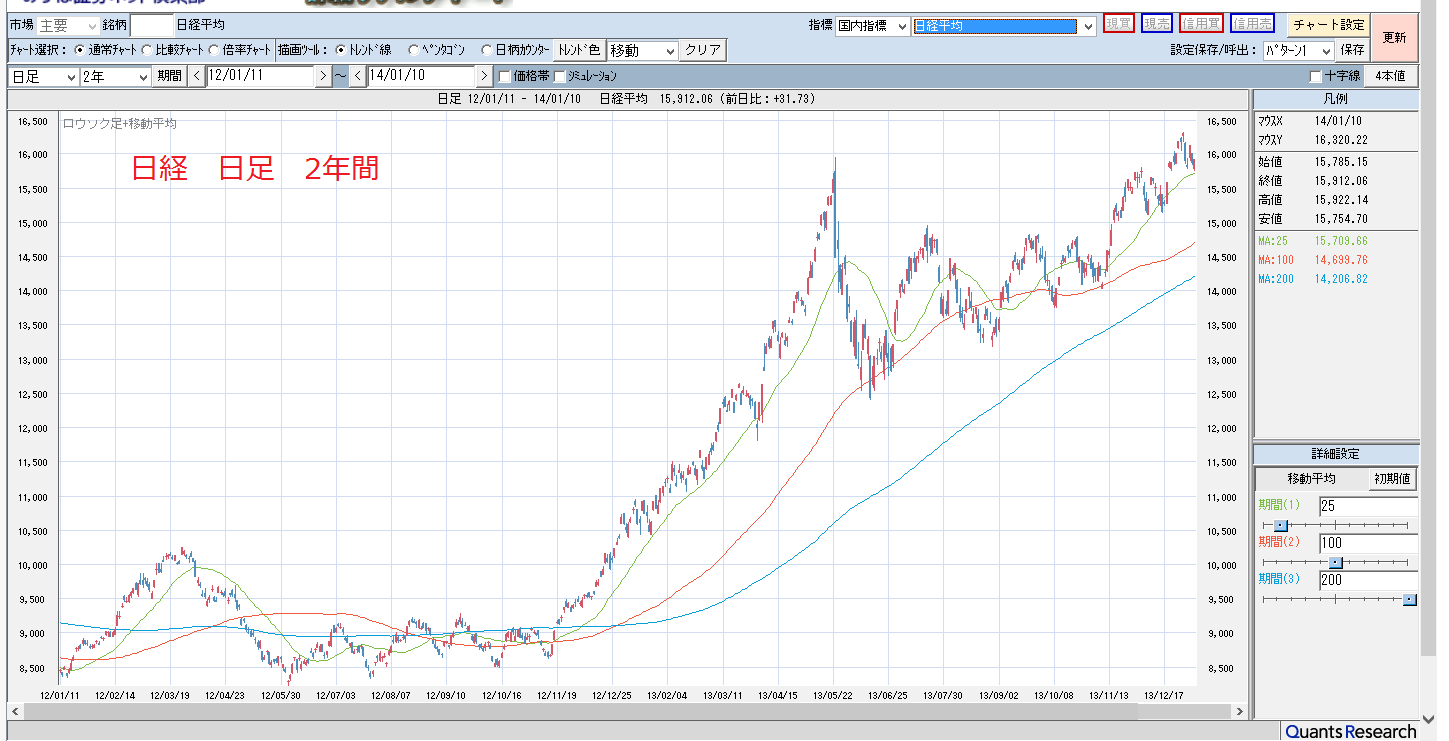
Task: Click the 保存 save button
Action: (x=1352, y=50)
